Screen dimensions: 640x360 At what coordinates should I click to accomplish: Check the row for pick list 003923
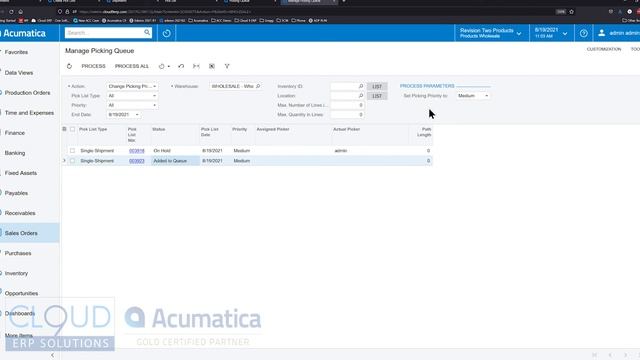click(73, 161)
